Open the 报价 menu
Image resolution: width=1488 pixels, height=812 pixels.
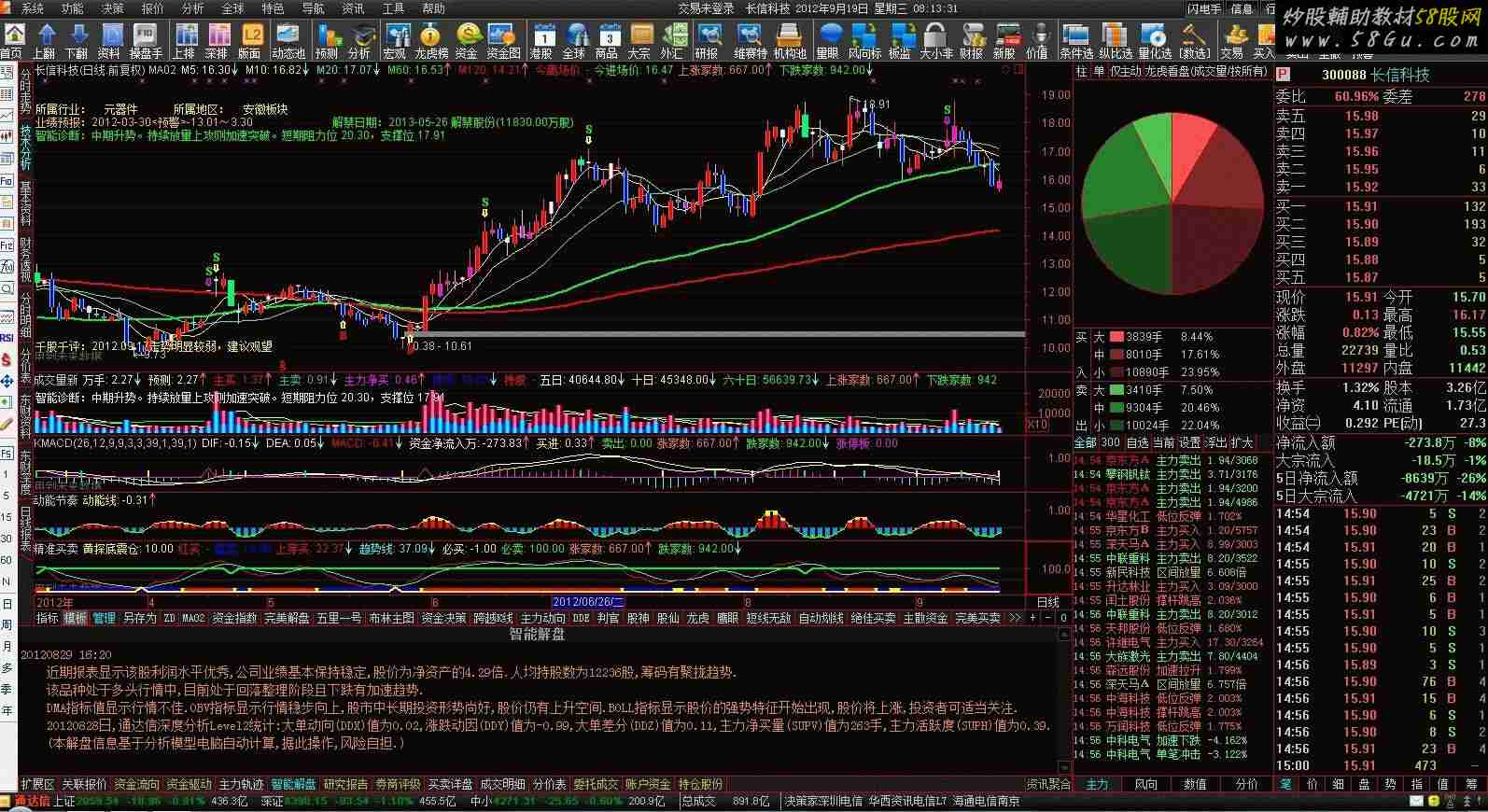pos(152,8)
